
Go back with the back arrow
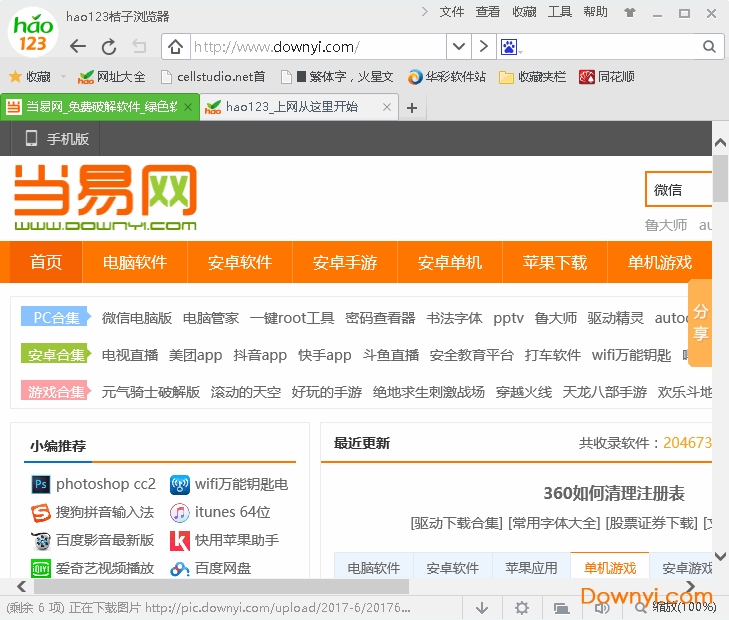(78, 46)
